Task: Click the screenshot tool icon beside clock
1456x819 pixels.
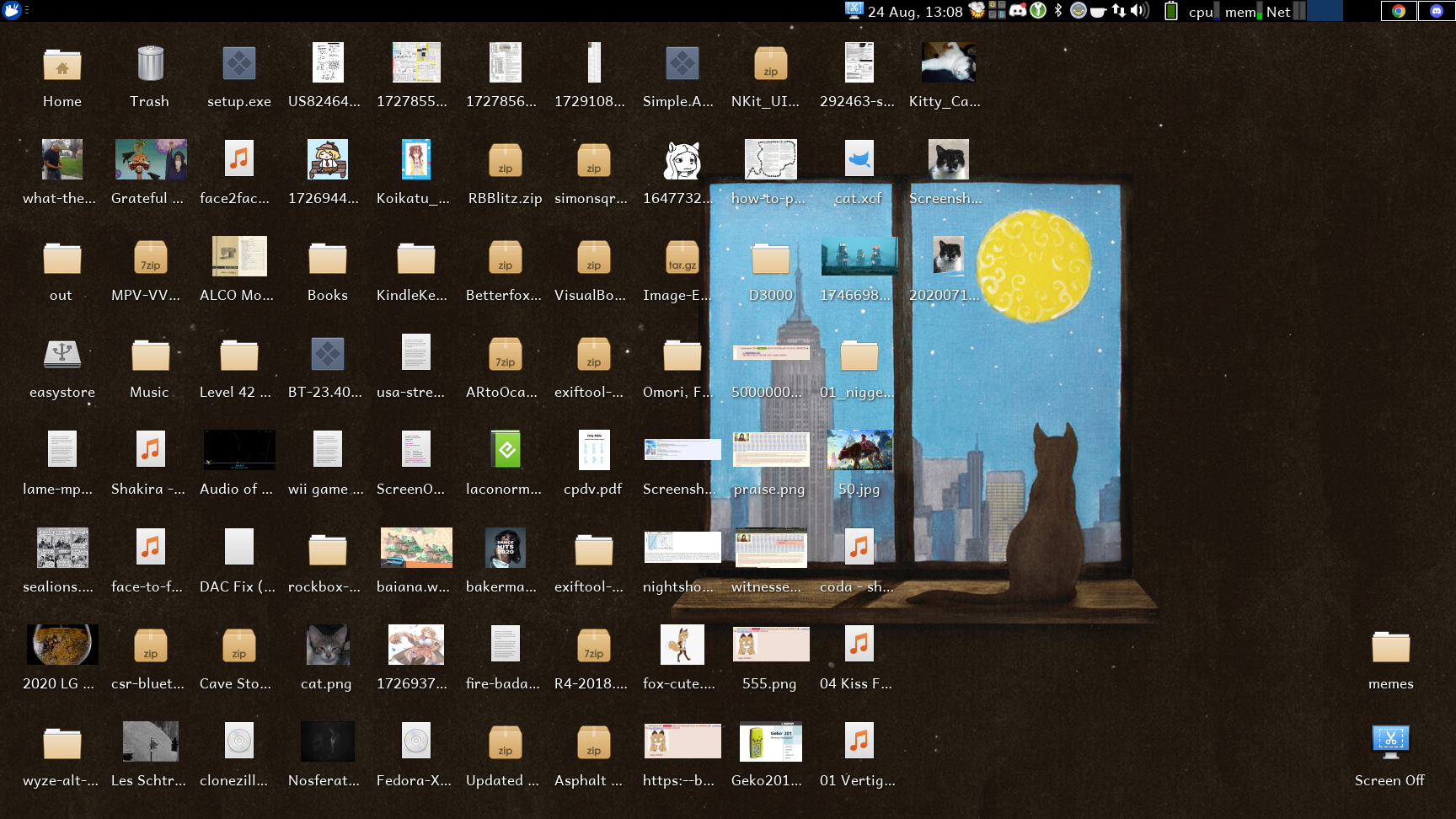Action: (x=854, y=11)
